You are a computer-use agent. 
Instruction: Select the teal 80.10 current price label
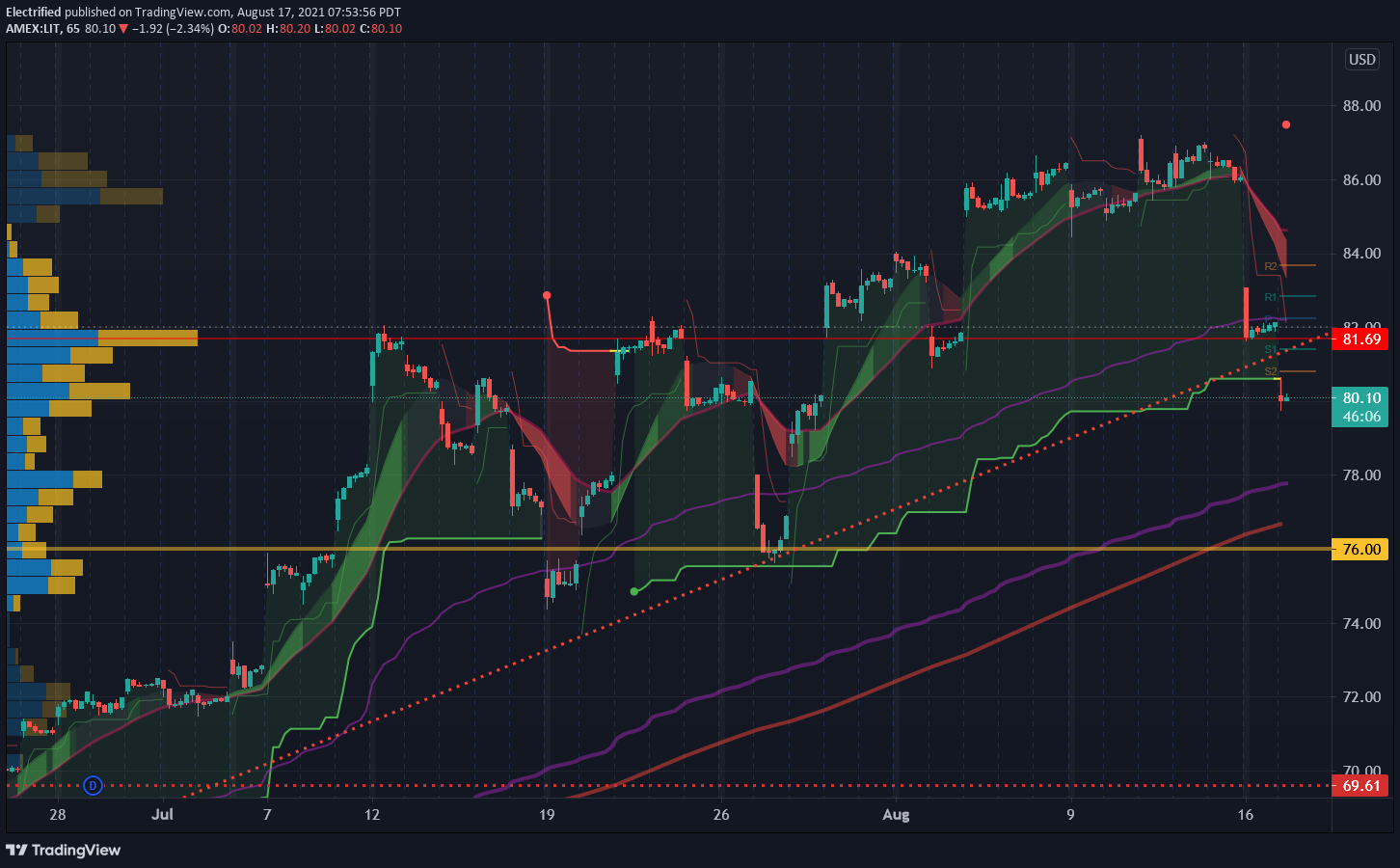(x=1360, y=397)
